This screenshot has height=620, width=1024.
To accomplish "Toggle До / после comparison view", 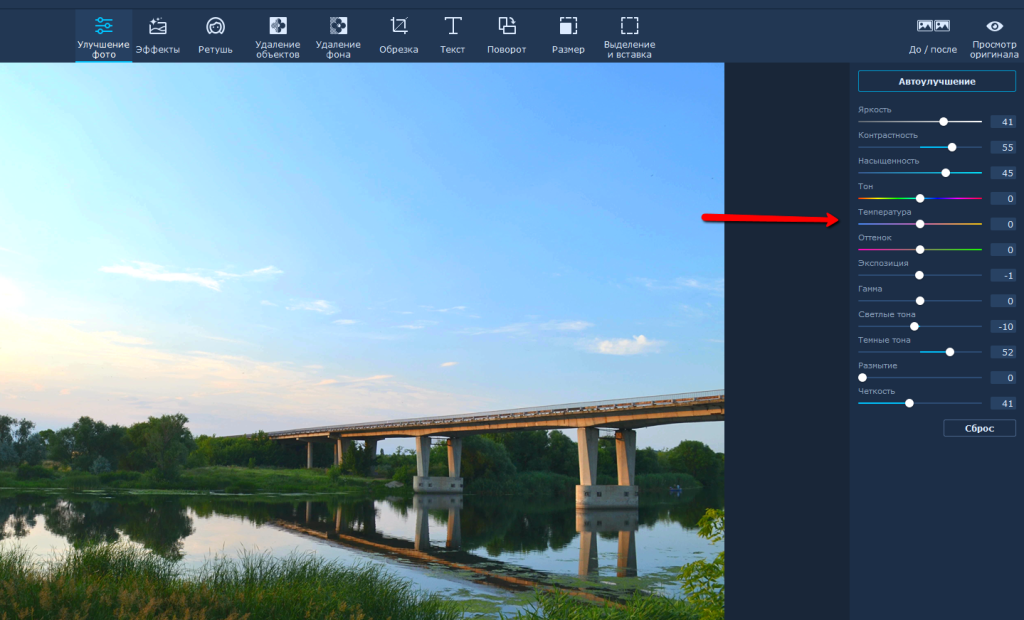I will tap(933, 37).
